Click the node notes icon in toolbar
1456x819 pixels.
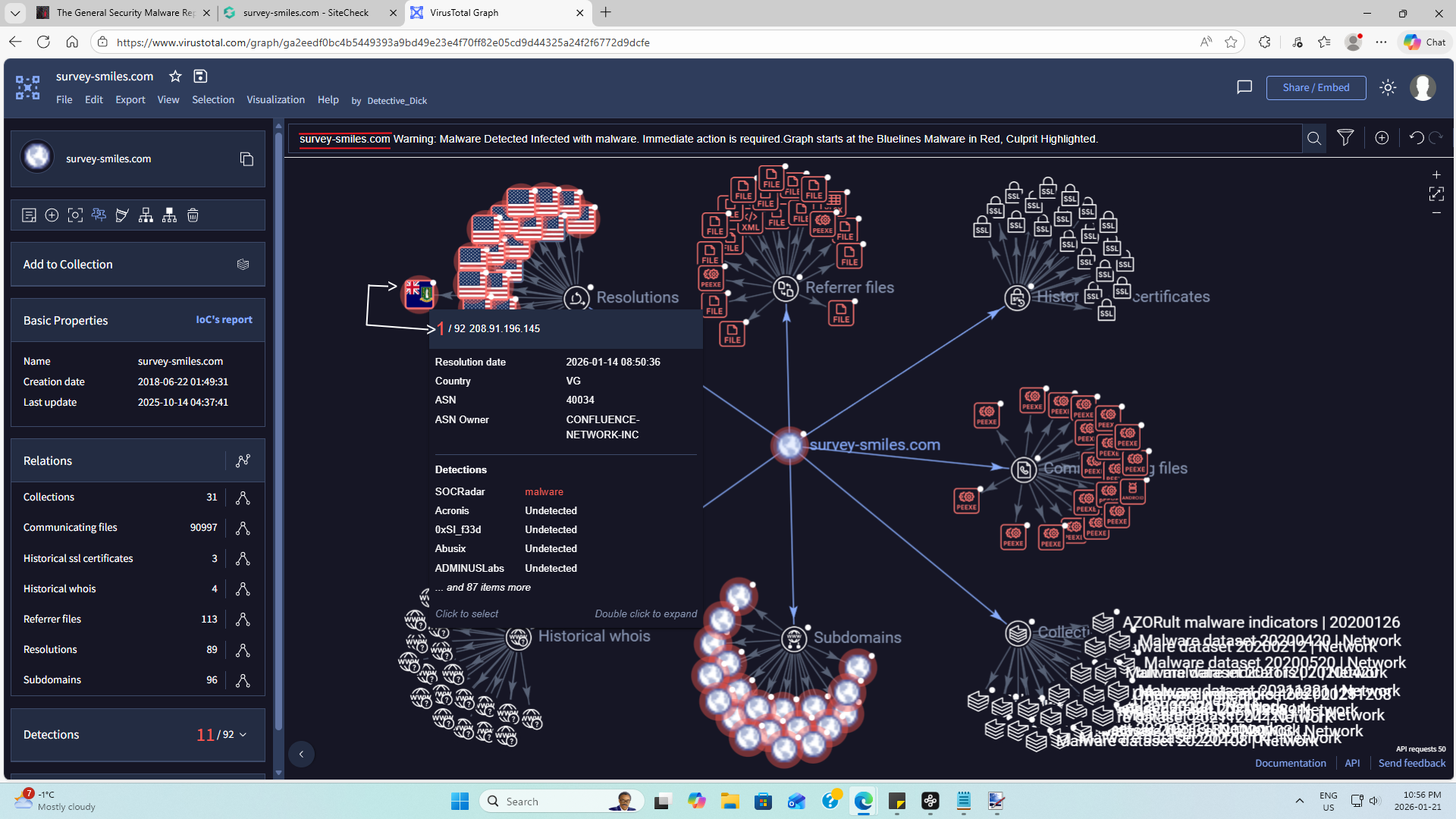pyautogui.click(x=29, y=215)
